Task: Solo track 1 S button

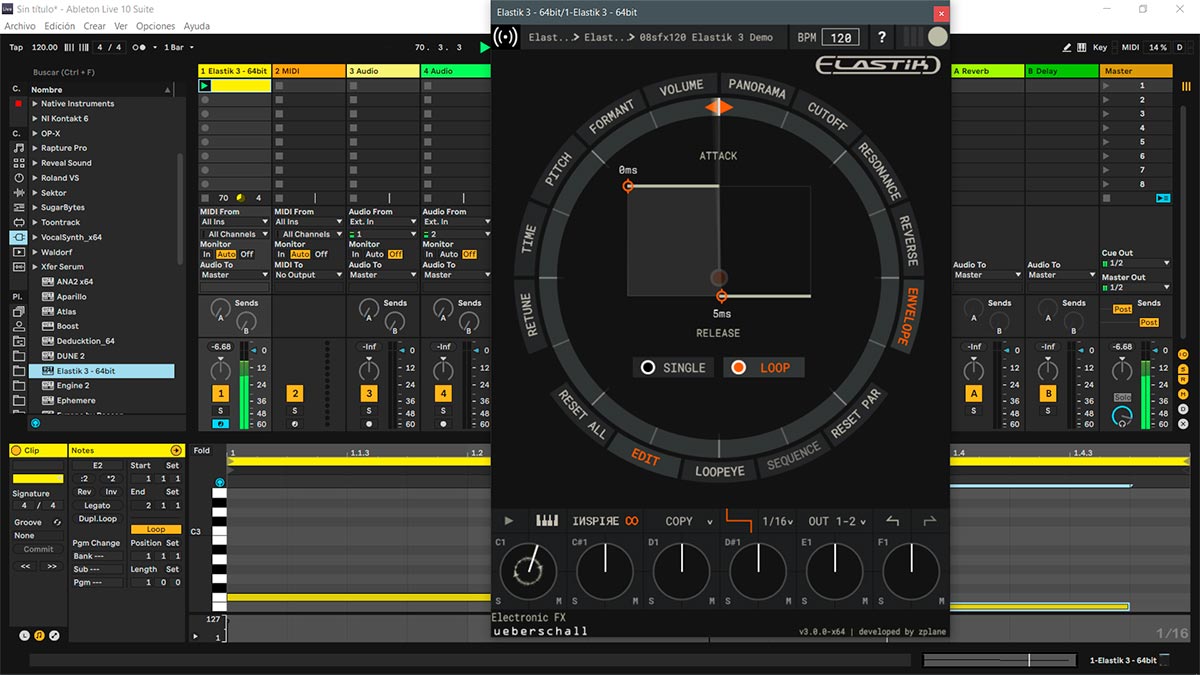Action: pyautogui.click(x=220, y=411)
